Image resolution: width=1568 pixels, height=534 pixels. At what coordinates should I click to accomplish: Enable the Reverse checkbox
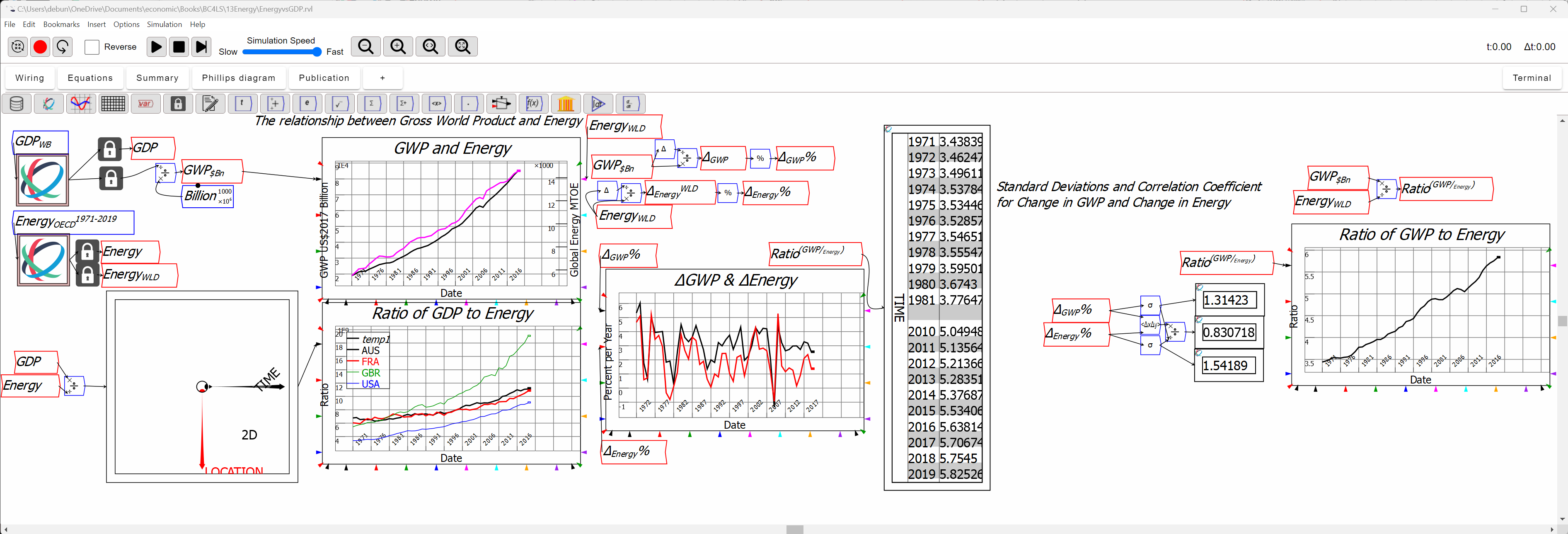pyautogui.click(x=92, y=47)
